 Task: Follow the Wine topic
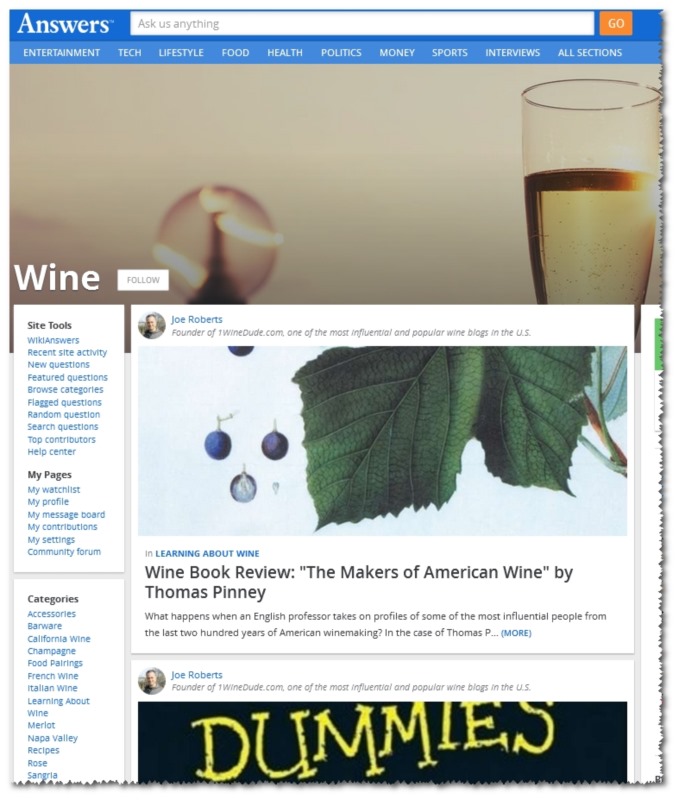tap(143, 280)
